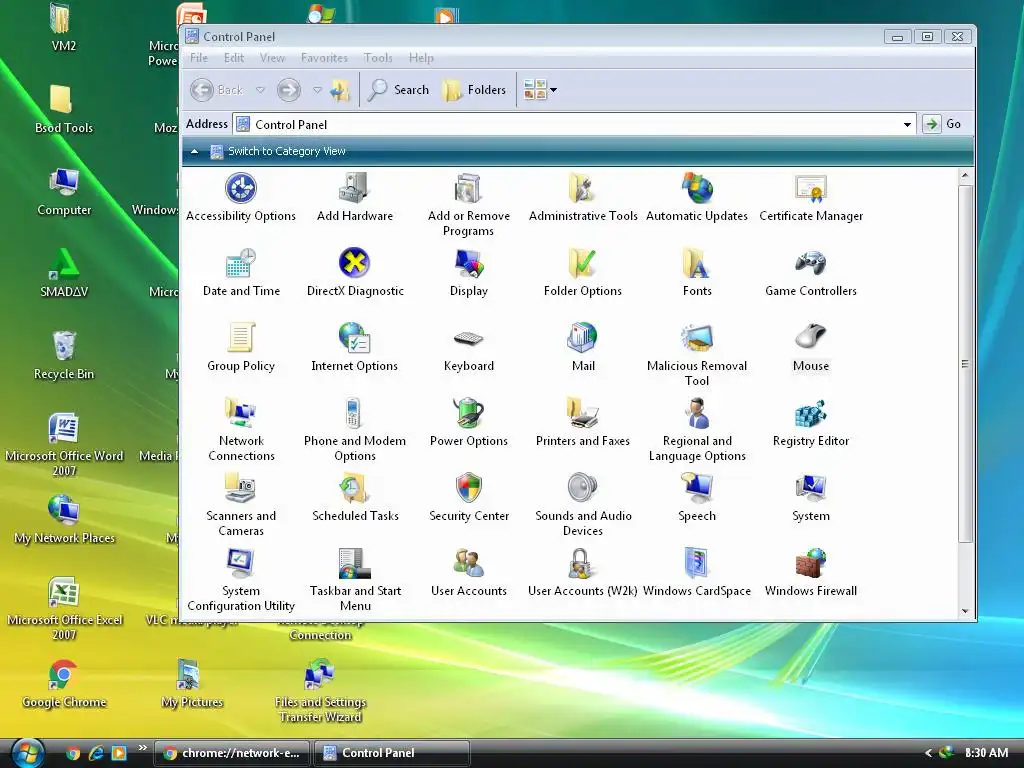Open the Favorites menu
Image resolution: width=1024 pixels, height=768 pixels.
coord(324,57)
